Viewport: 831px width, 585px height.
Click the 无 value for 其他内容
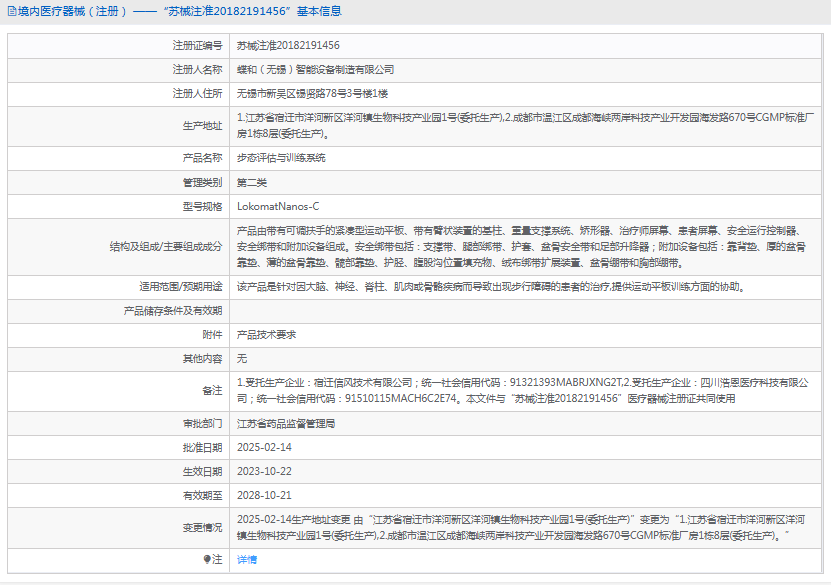tap(242, 359)
